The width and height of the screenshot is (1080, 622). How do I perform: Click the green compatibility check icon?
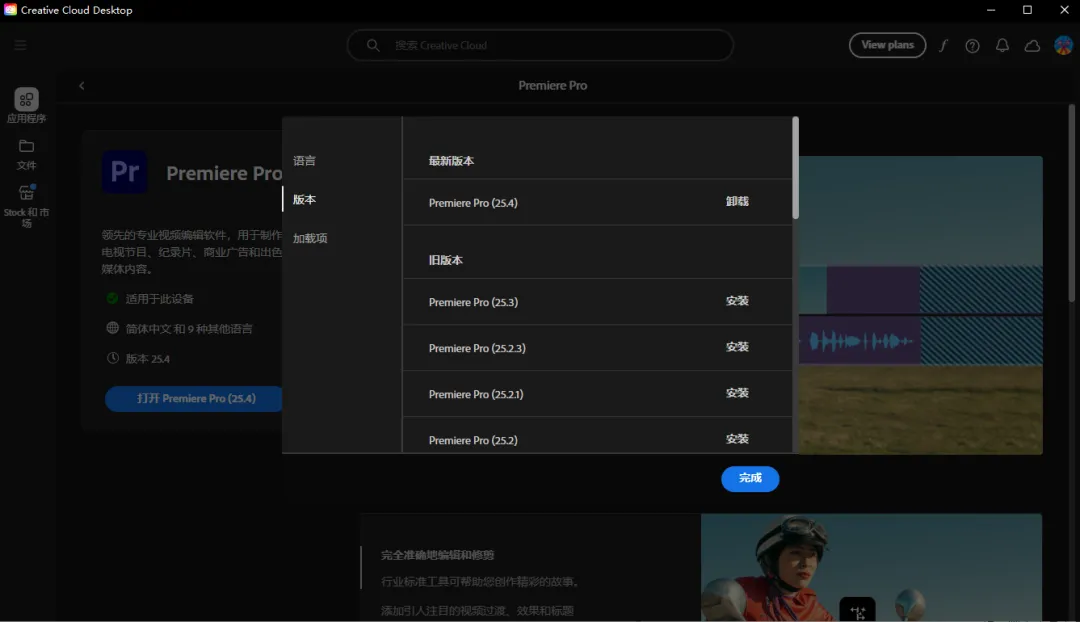[112, 298]
